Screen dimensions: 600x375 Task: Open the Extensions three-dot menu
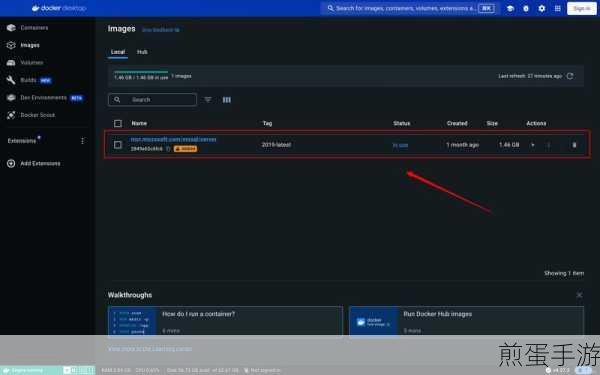coord(82,141)
